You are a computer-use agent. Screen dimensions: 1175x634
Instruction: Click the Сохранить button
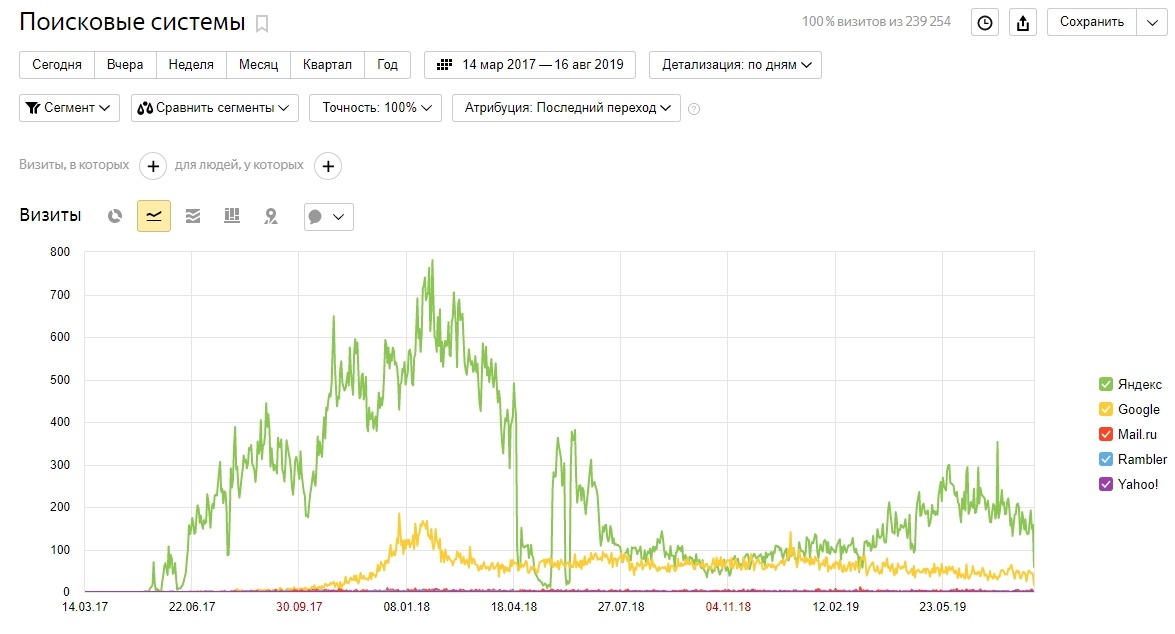[x=1091, y=22]
